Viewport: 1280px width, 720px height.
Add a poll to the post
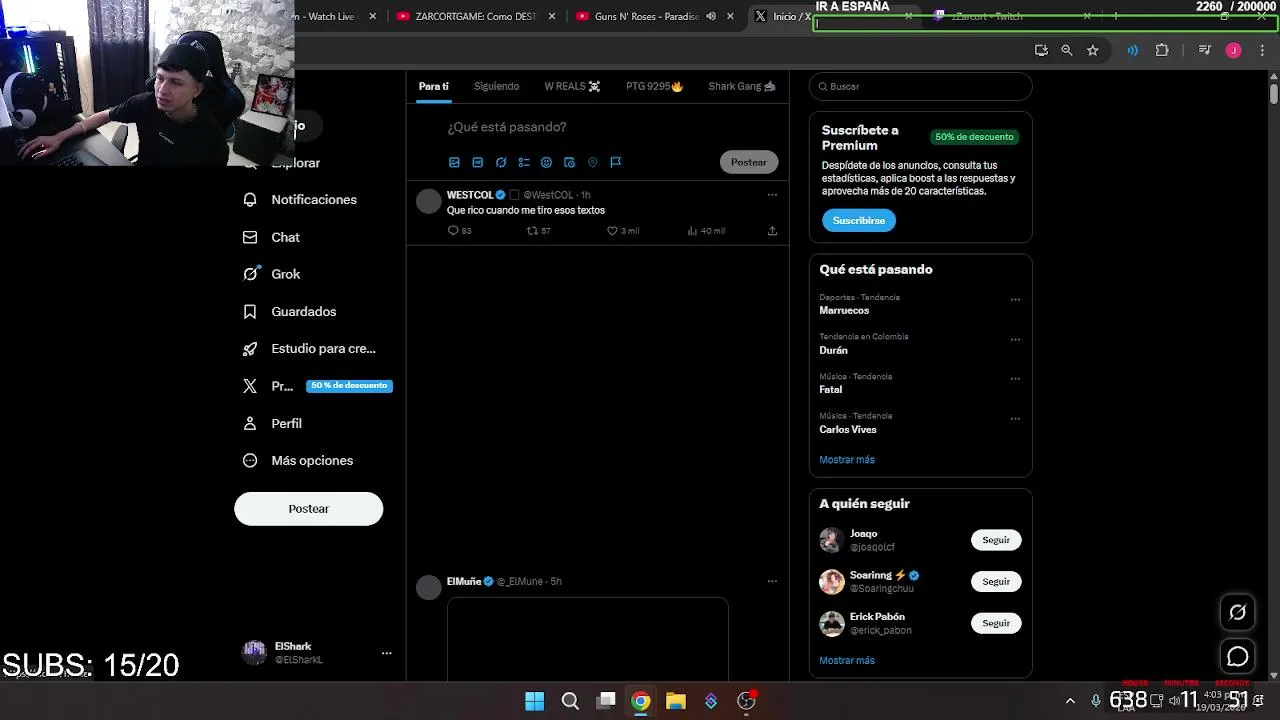523,162
